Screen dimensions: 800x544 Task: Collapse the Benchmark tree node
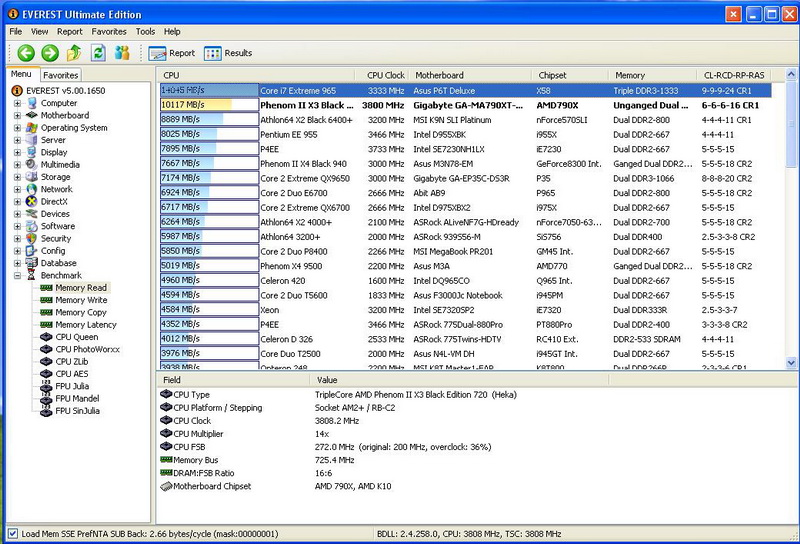tap(17, 275)
